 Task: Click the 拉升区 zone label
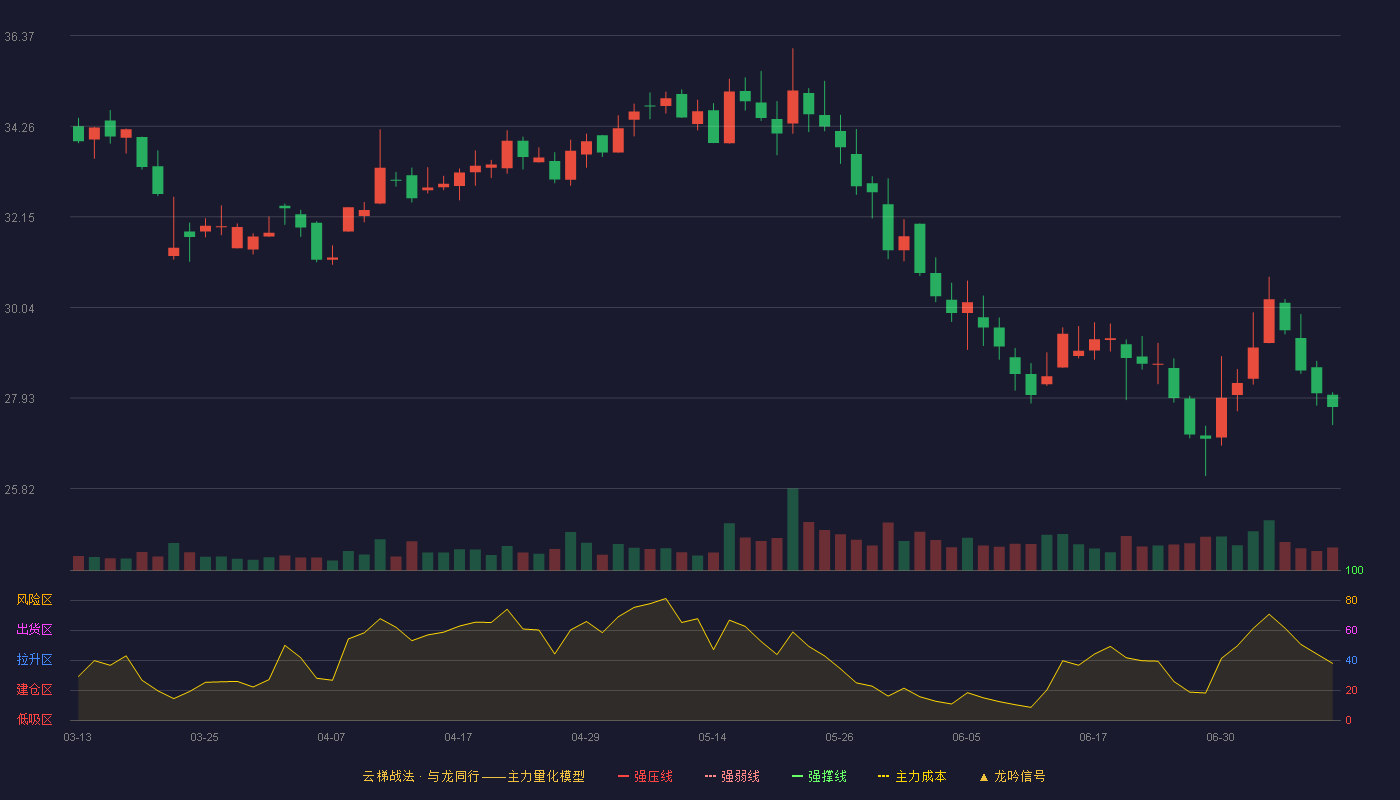[x=34, y=660]
